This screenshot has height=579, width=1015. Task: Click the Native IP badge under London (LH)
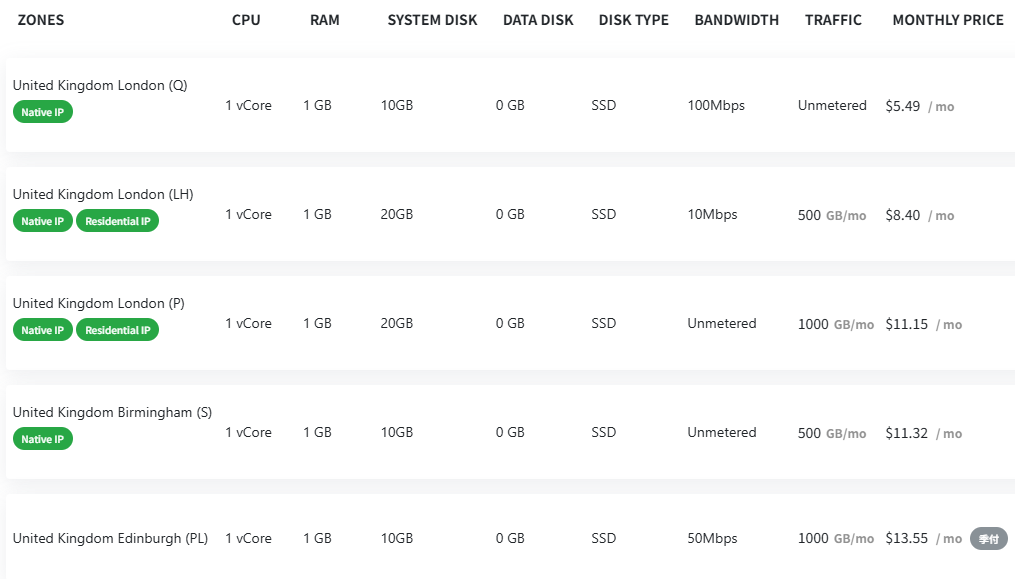point(43,221)
